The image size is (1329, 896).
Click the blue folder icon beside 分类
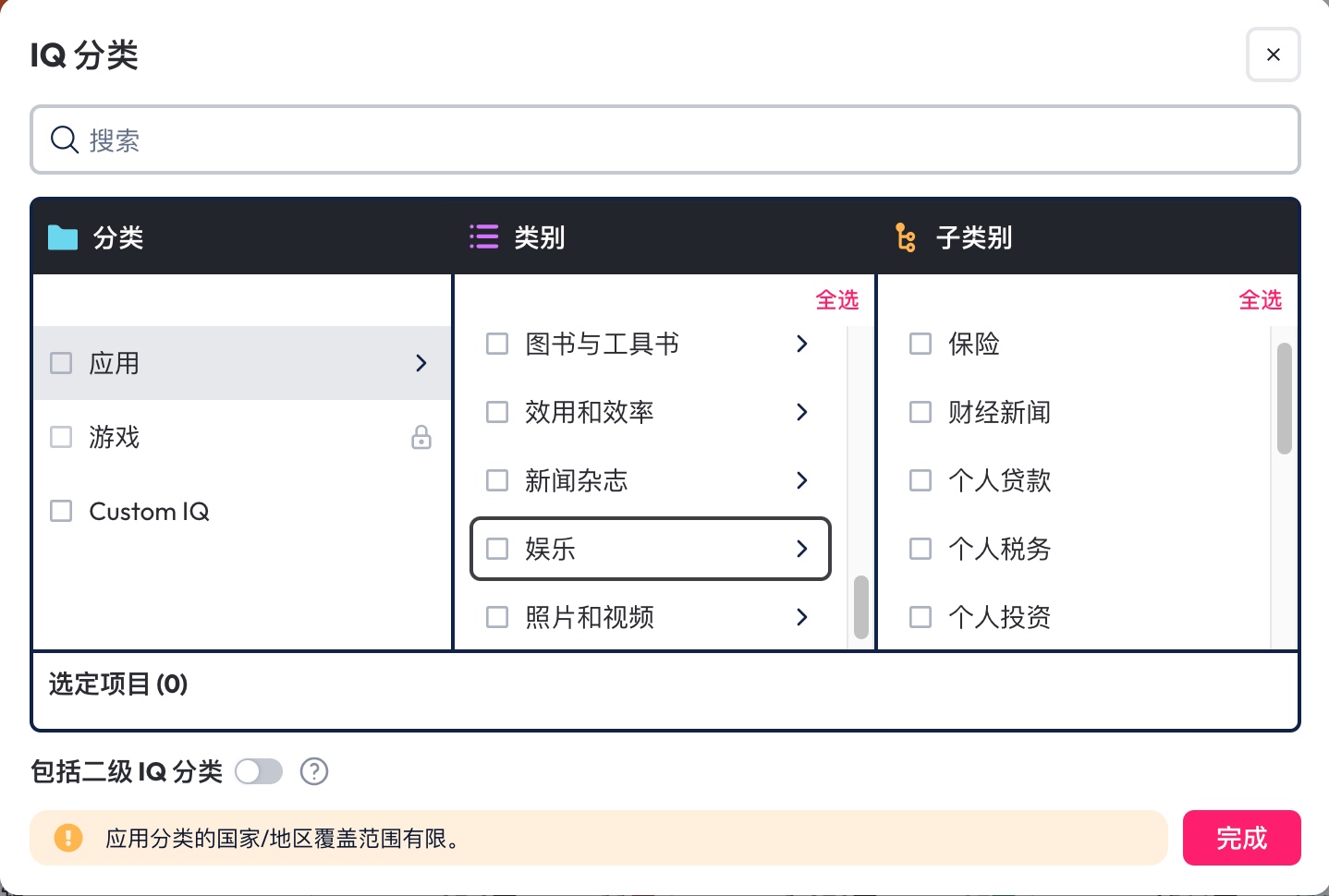(x=63, y=237)
